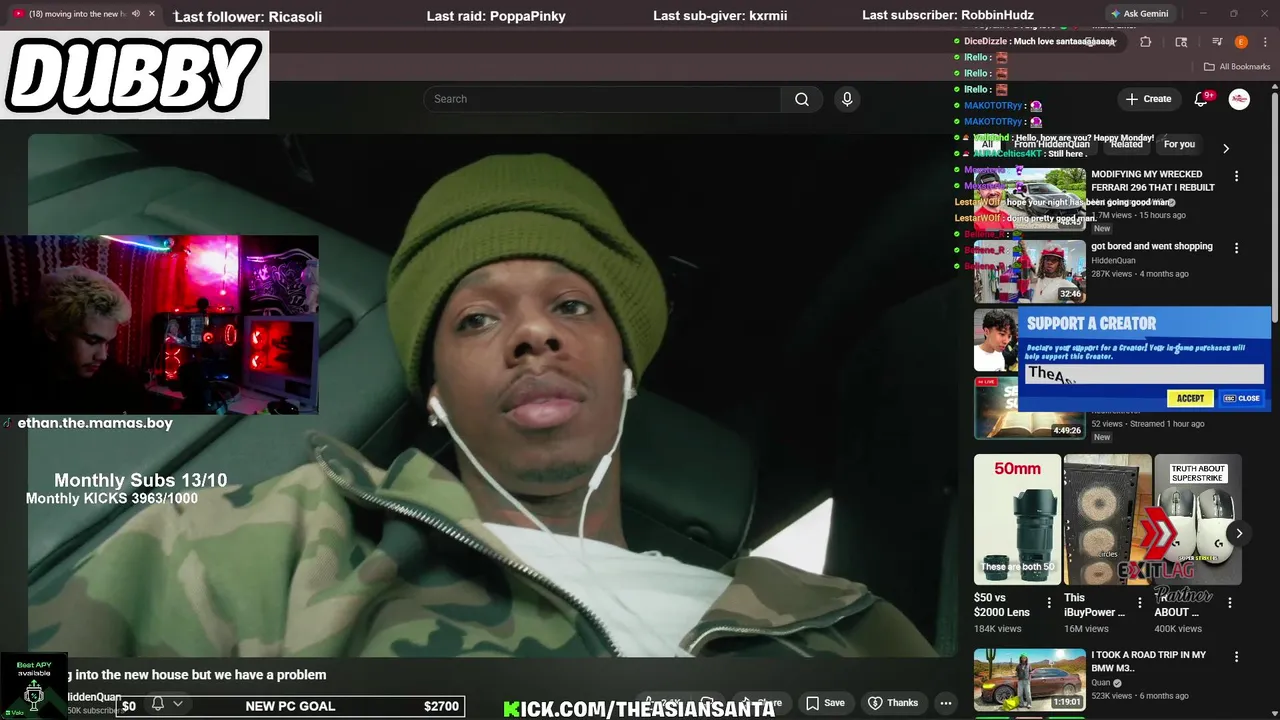Click Chrome search tabs icon

(x=1181, y=42)
